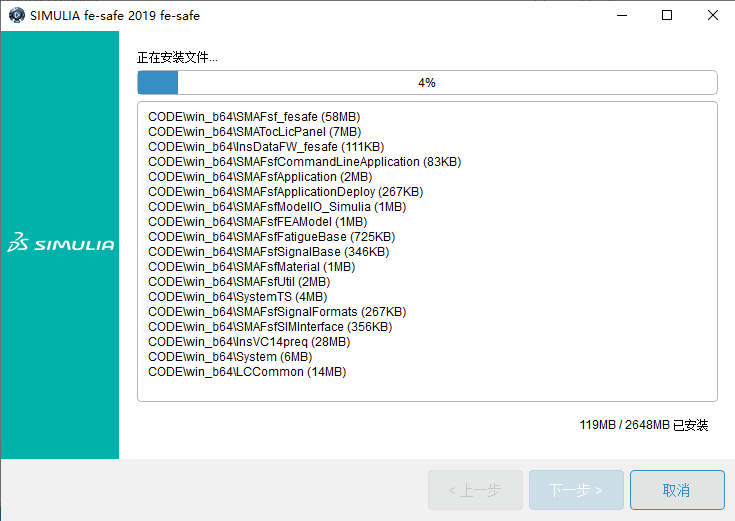Screen dimensions: 735x521
Task: Select the SMAFsf_fesafe (58MB) line
Action: [x=254, y=117]
